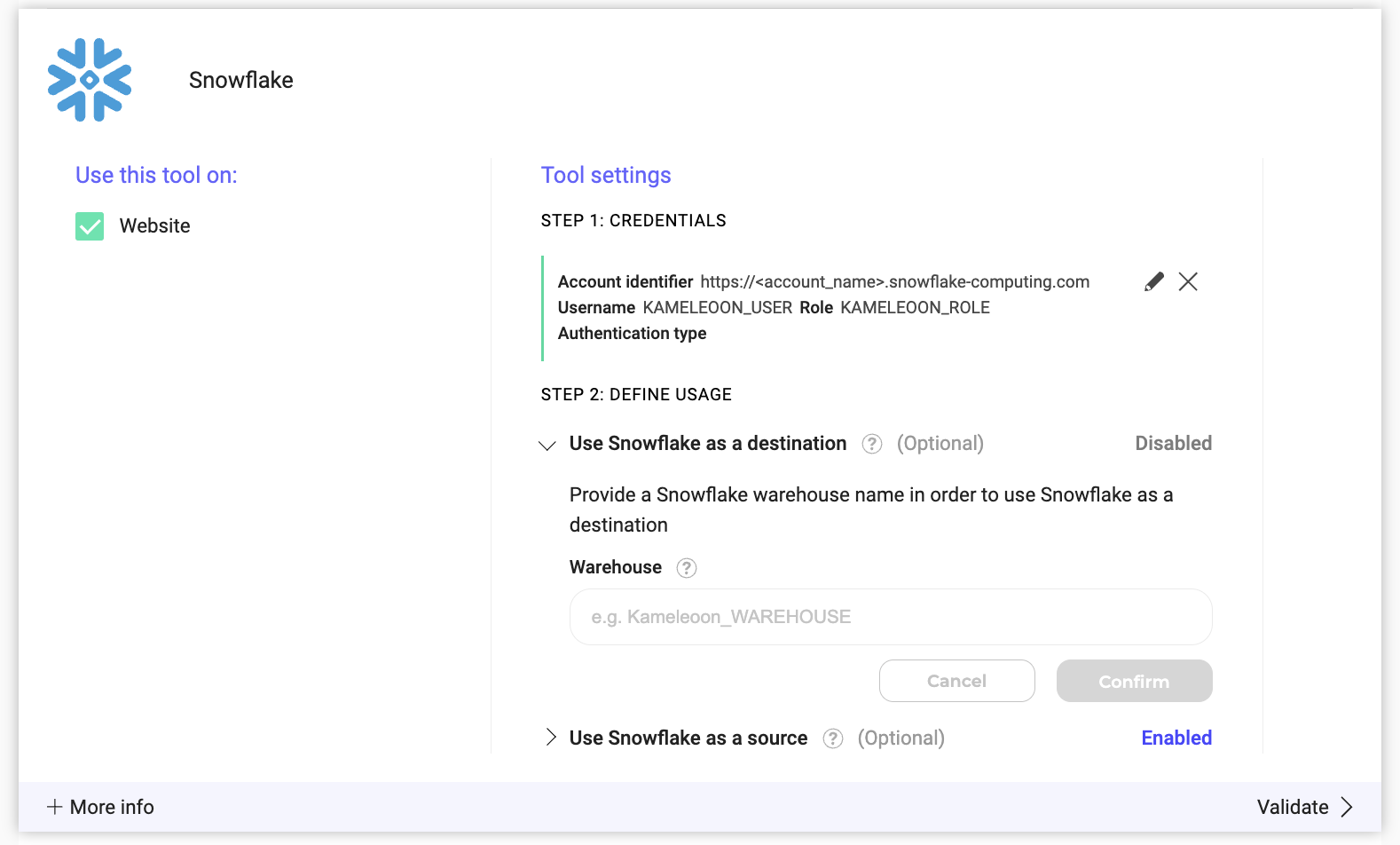Edit credentials using the pencil icon
Screen dimensions: 1400x845
(x=1153, y=282)
